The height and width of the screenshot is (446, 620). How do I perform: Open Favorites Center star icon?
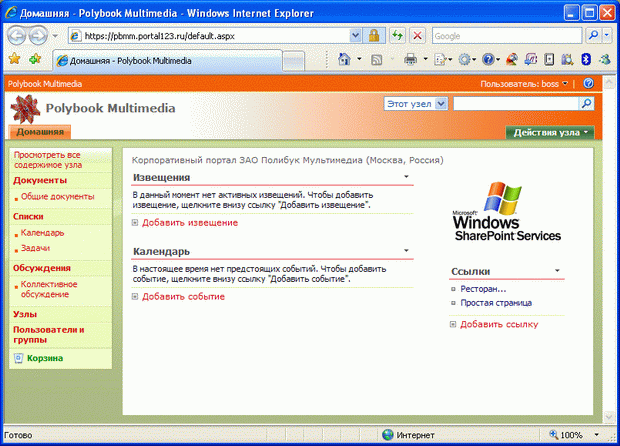tap(14, 59)
